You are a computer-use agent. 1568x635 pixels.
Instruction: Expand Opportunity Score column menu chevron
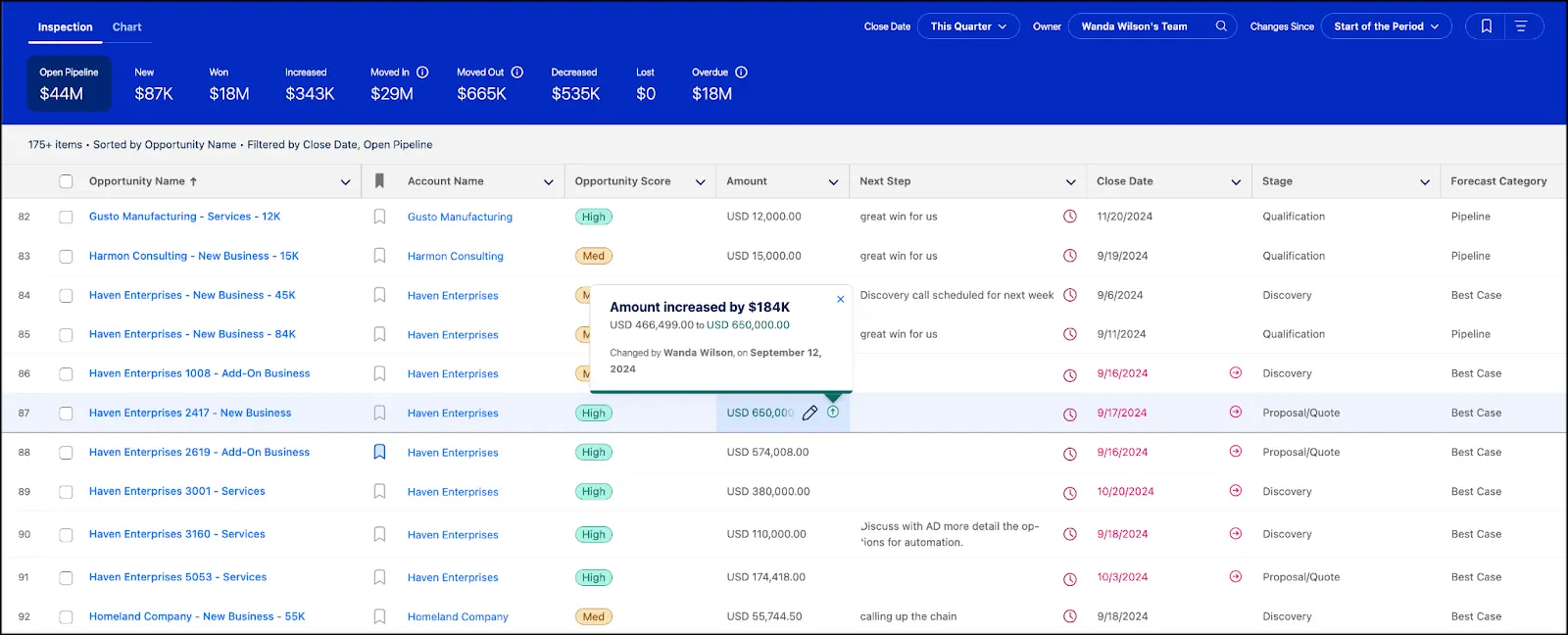point(700,182)
